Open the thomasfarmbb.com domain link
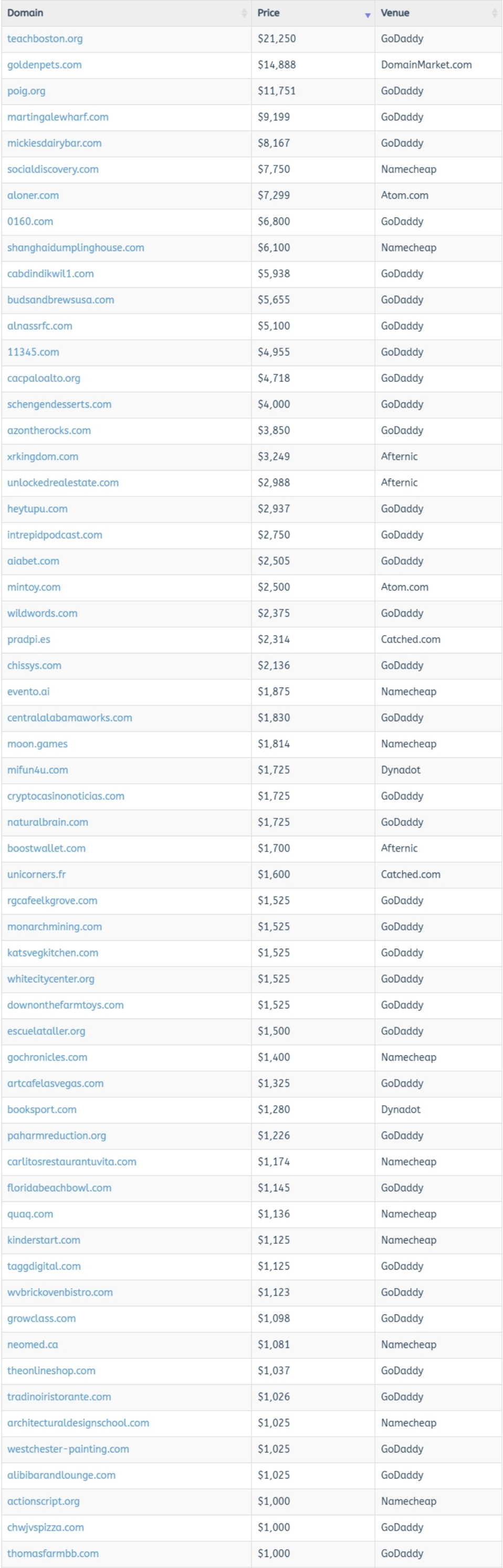The height and width of the screenshot is (1568, 503). [53, 1553]
